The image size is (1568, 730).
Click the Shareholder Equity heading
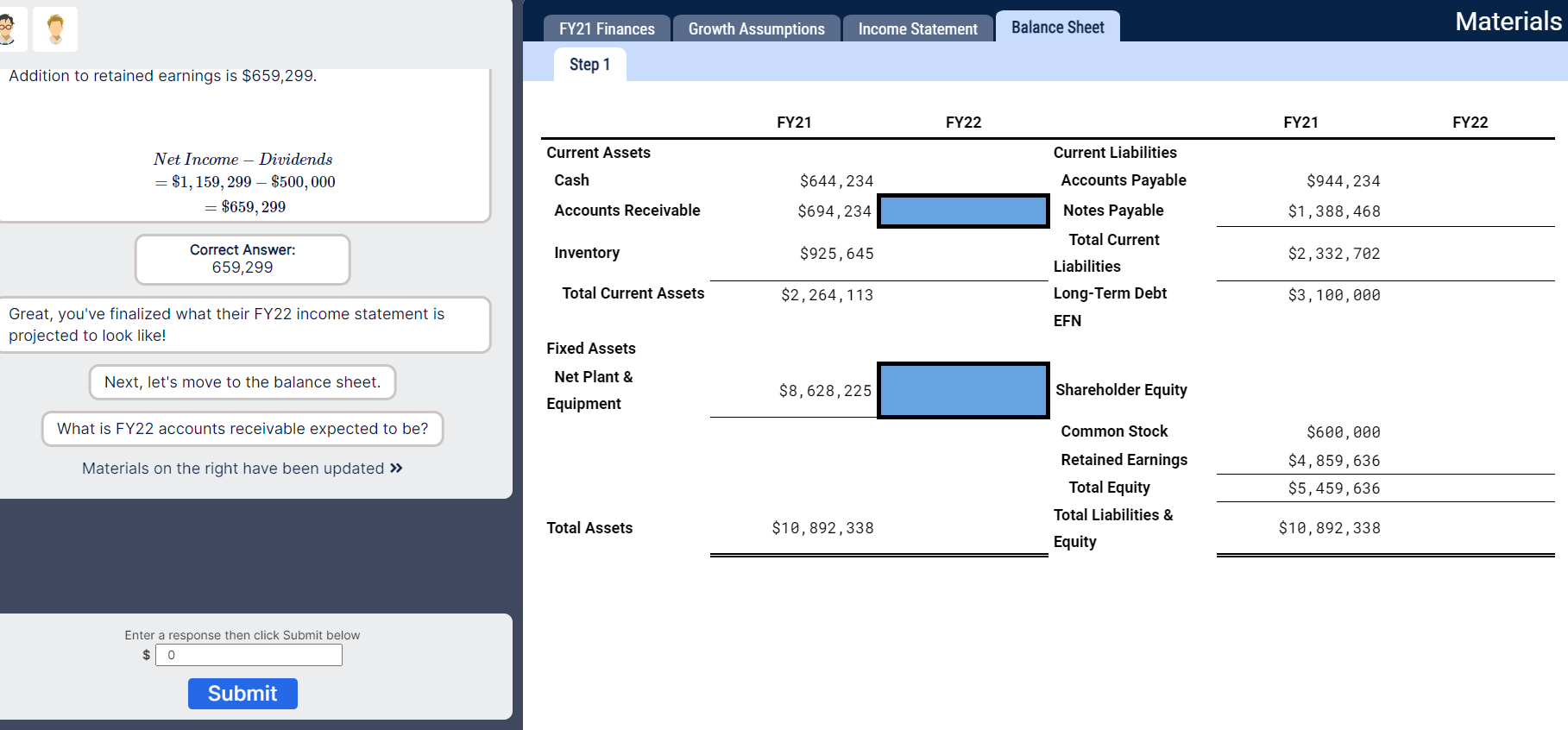[1121, 390]
